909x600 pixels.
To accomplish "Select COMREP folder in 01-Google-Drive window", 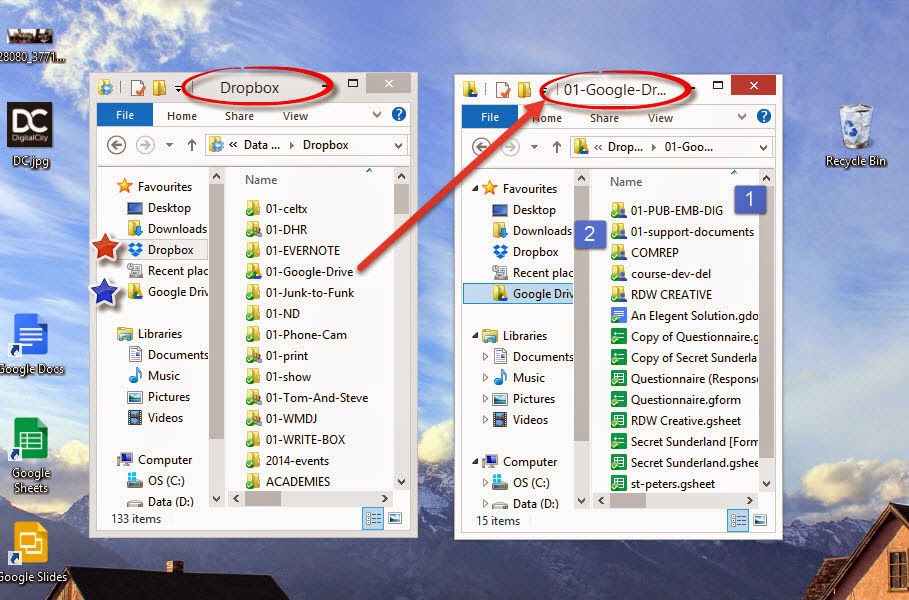I will (645, 253).
